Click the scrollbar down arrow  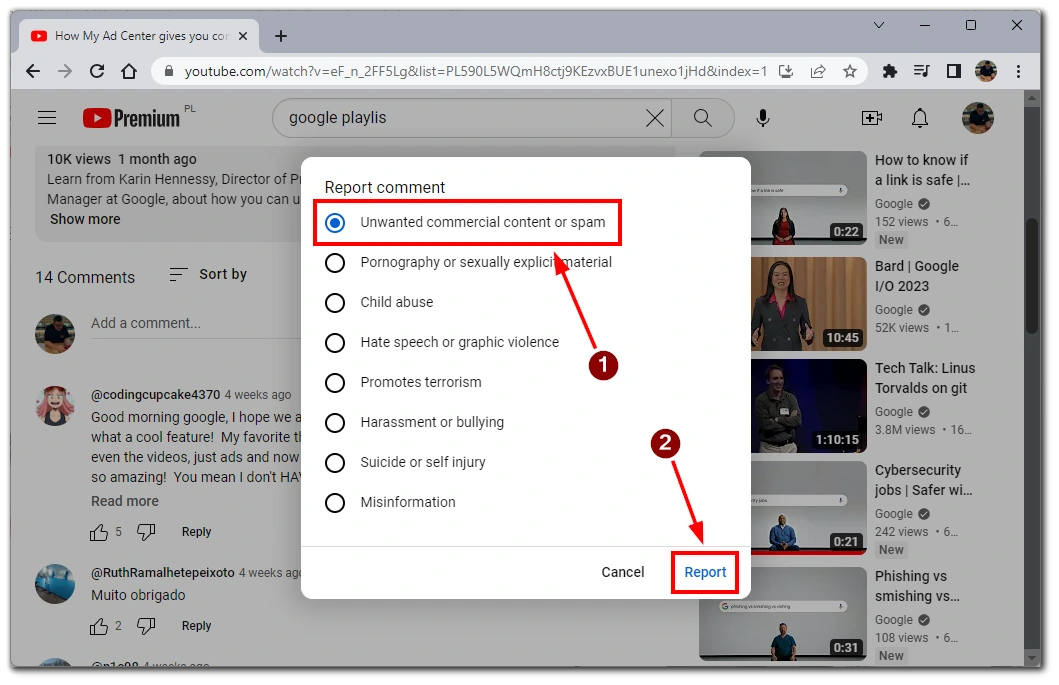pos(1031,657)
